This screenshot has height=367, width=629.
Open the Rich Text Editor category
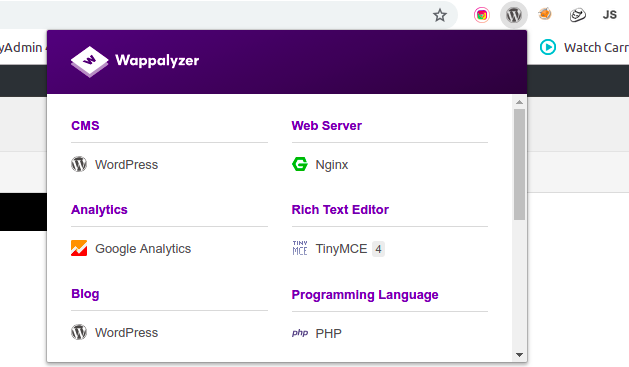tap(340, 210)
